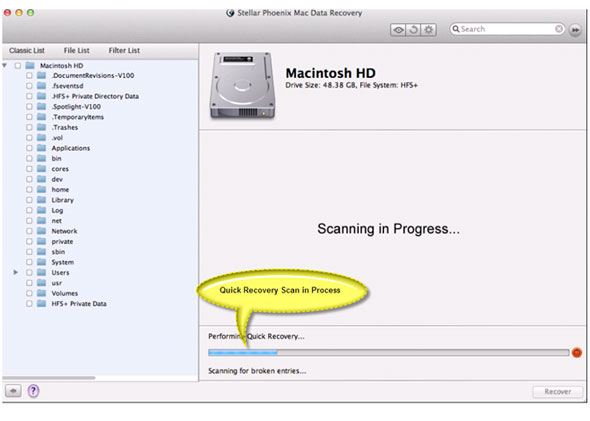
Task: Click the Volumes folder icon
Action: pyautogui.click(x=41, y=293)
